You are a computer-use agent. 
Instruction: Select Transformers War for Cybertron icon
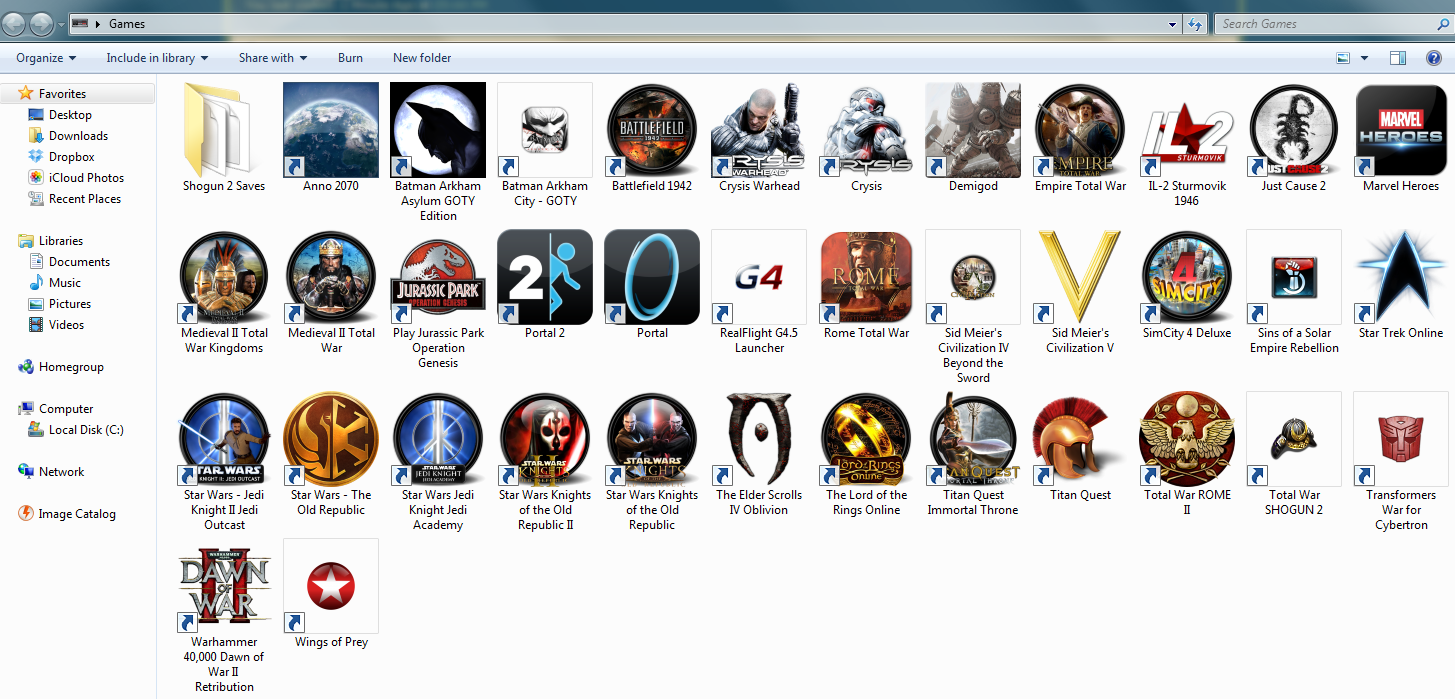(1401, 439)
